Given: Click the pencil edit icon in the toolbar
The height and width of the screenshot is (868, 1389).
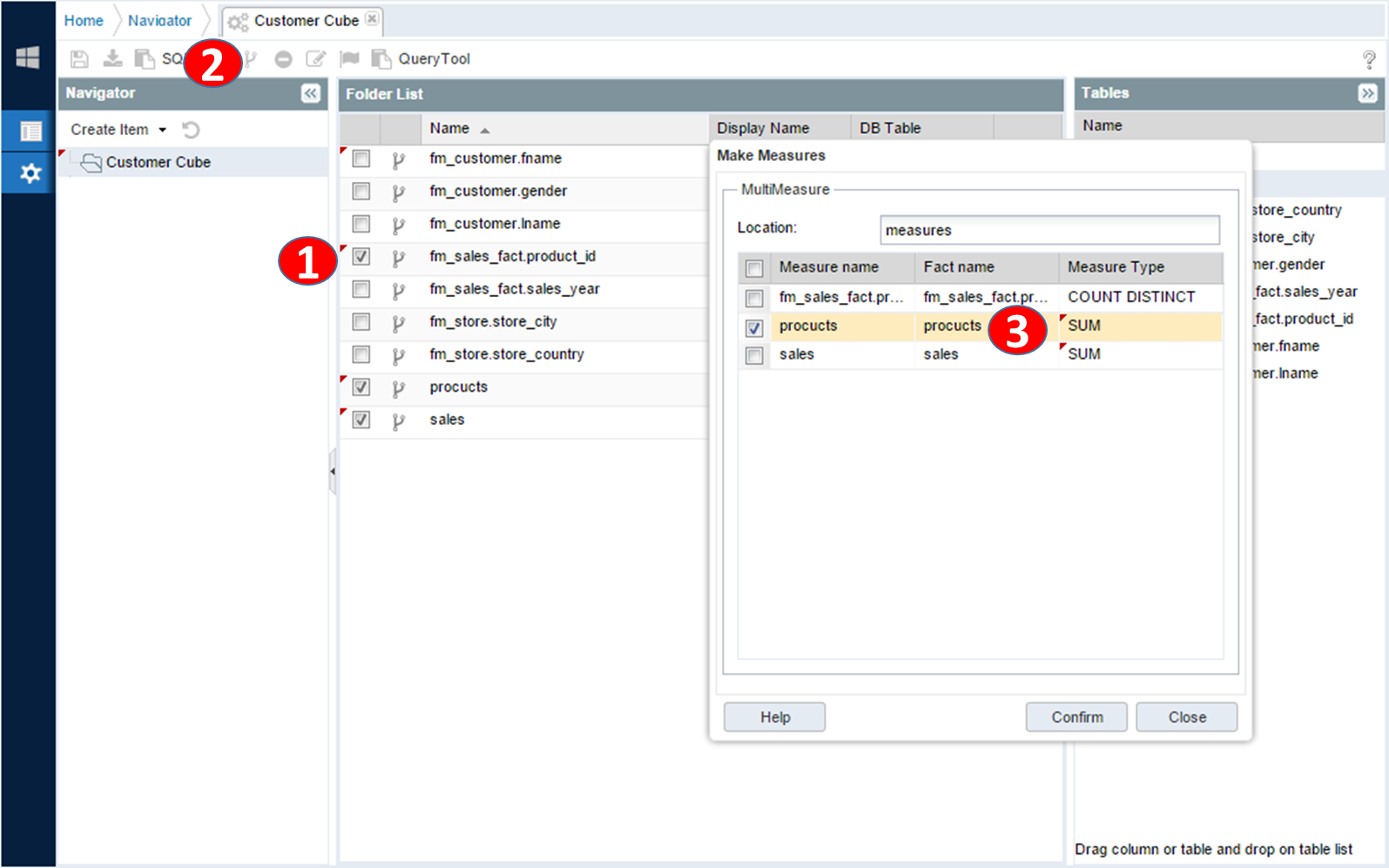Looking at the screenshot, I should [x=315, y=59].
